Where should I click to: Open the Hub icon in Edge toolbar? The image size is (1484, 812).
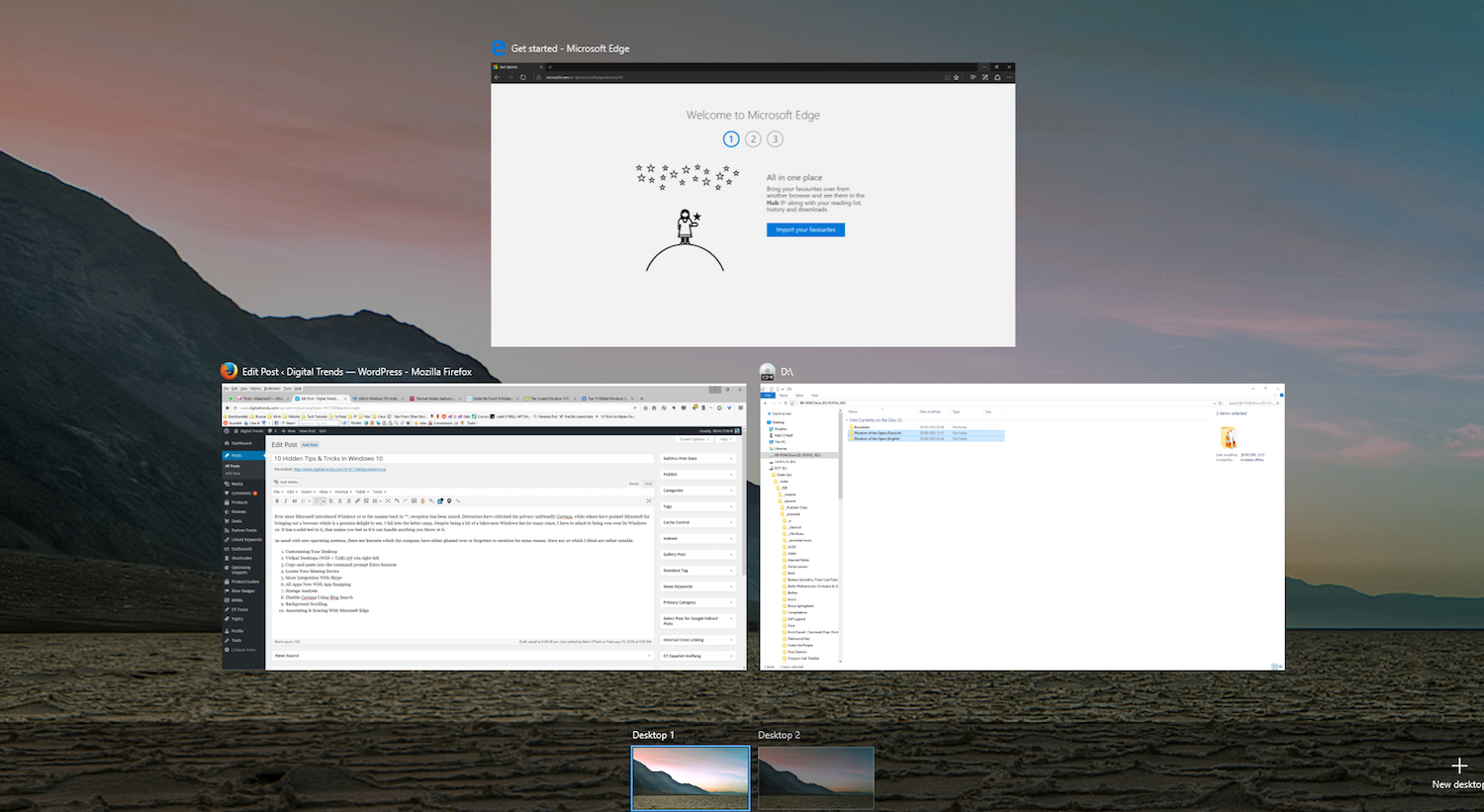(x=974, y=77)
